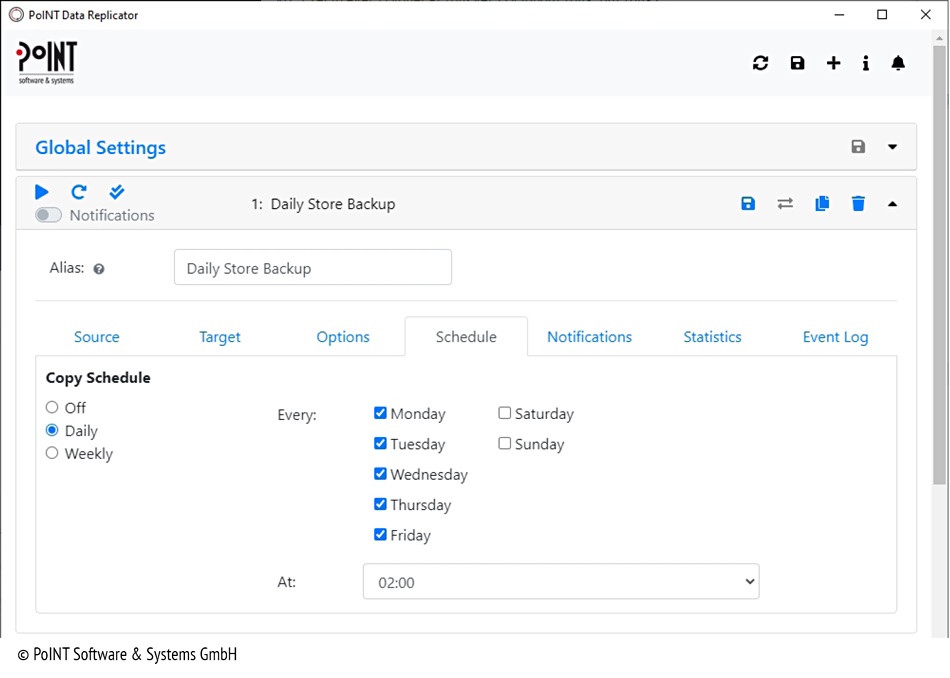This screenshot has height=678, width=950.
Task: Minimize the PoINT Data Replicator window
Action: tap(839, 15)
